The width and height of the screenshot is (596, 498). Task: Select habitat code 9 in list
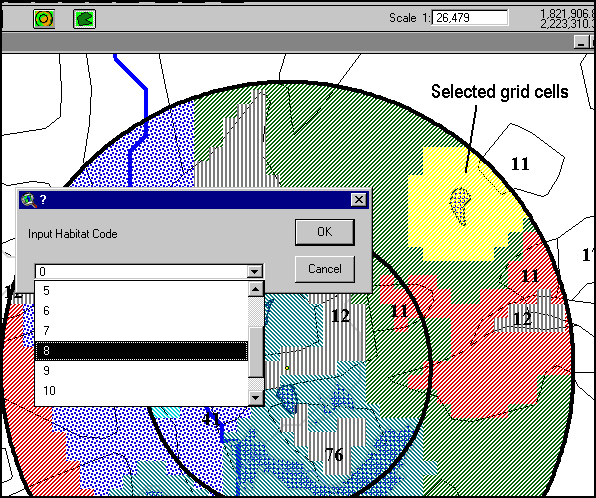[141, 371]
